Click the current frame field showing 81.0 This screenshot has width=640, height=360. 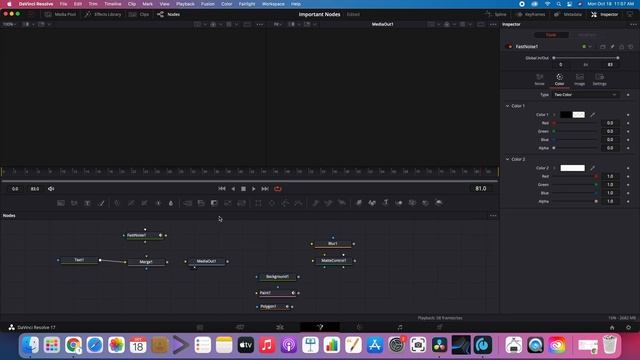point(481,189)
